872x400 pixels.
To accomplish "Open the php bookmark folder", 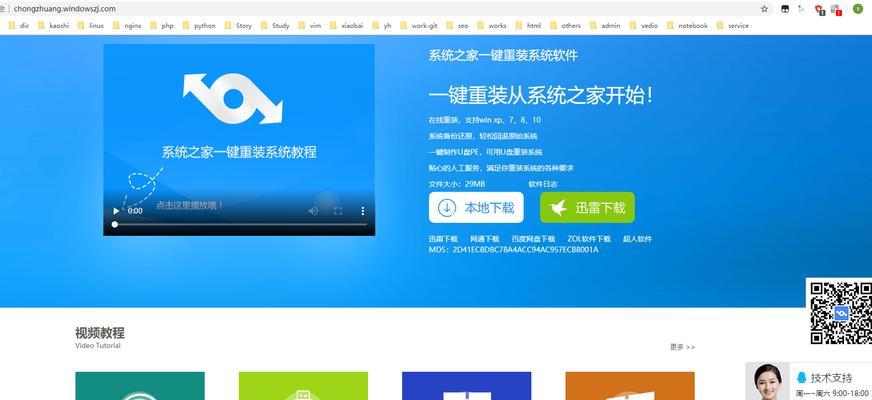I will pos(162,26).
